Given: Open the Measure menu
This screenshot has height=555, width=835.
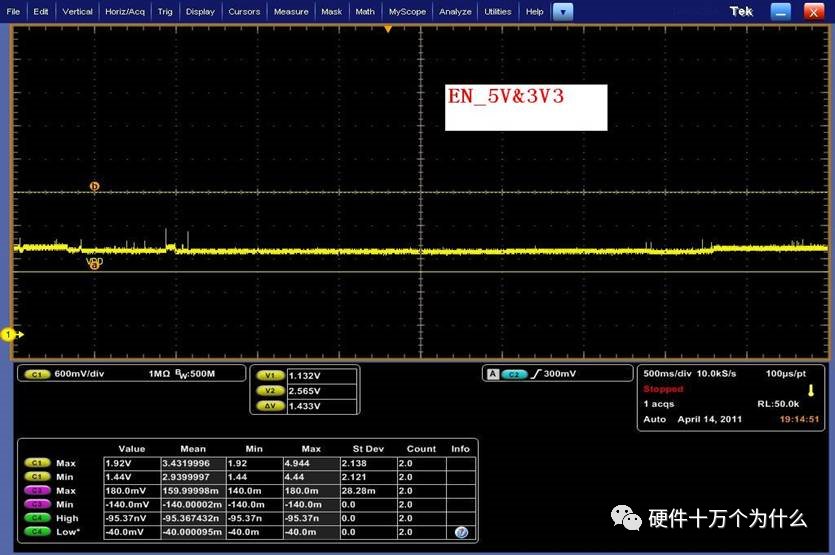Looking at the screenshot, I should pyautogui.click(x=291, y=12).
